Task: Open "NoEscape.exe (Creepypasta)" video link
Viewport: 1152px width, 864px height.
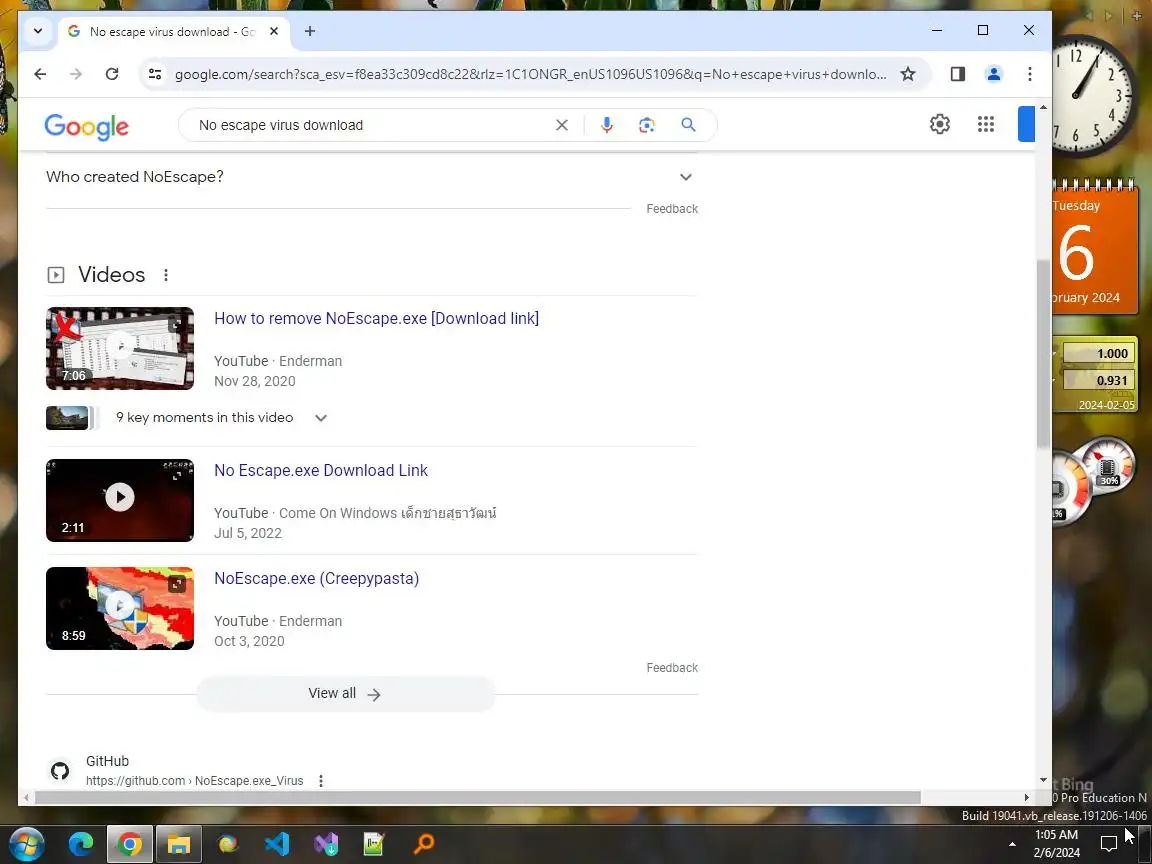Action: 316,578
